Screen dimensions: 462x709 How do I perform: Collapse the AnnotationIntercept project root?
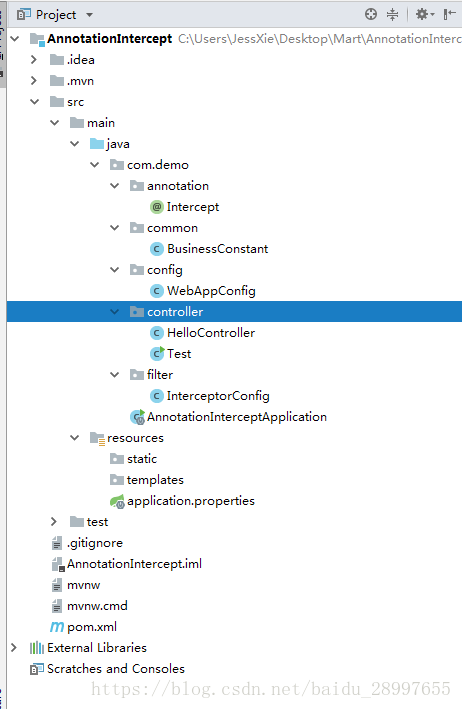click(15, 39)
